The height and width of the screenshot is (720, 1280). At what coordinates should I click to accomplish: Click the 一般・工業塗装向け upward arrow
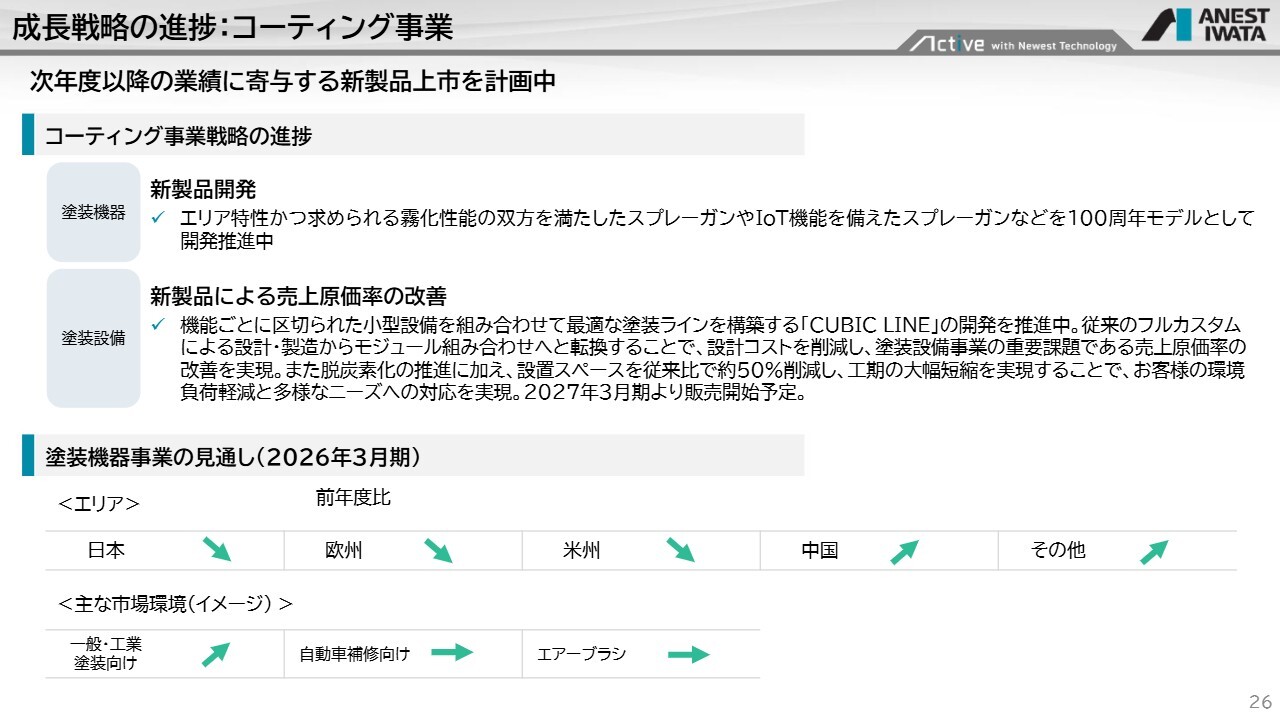pos(215,655)
